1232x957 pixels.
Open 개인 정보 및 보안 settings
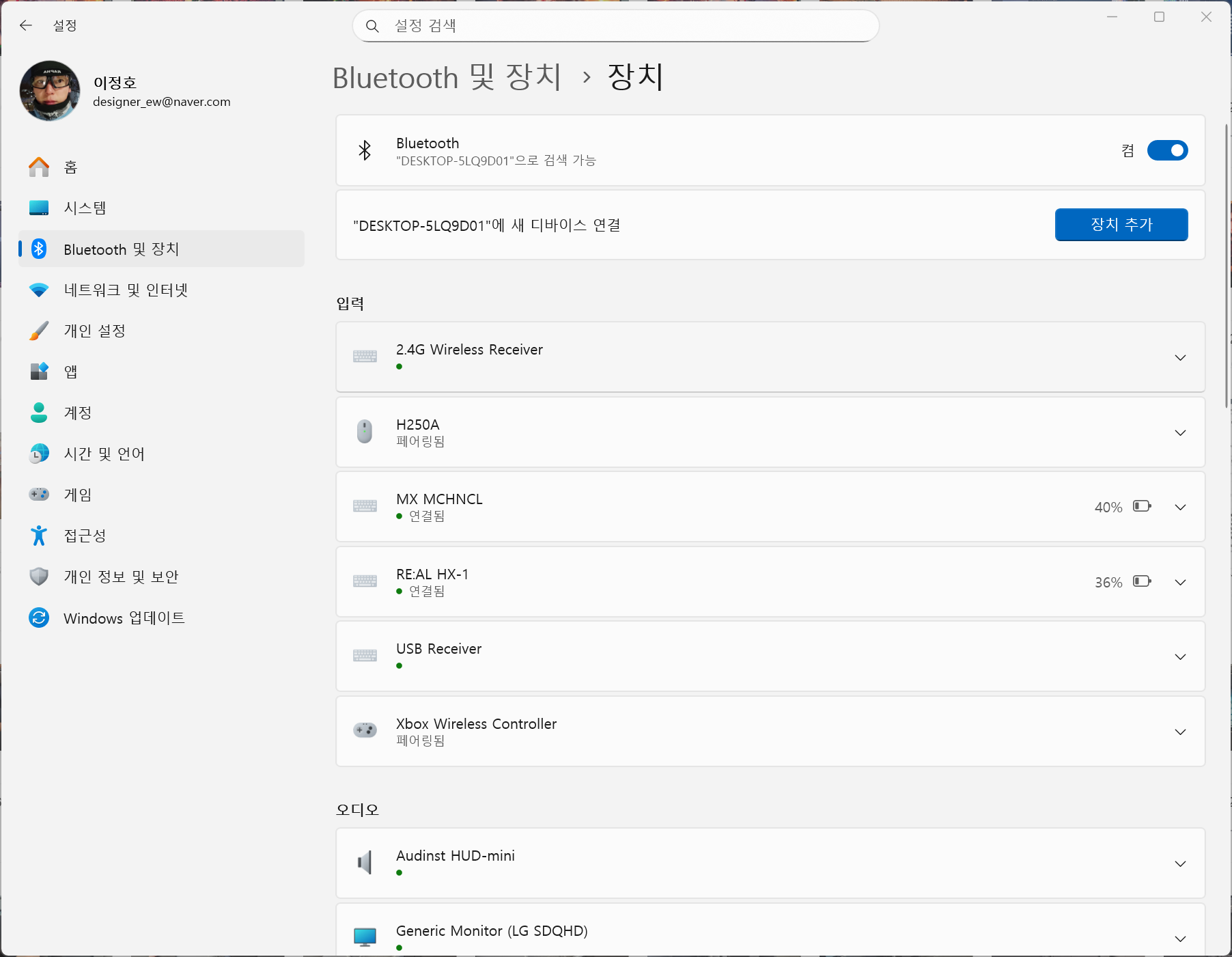click(x=162, y=577)
